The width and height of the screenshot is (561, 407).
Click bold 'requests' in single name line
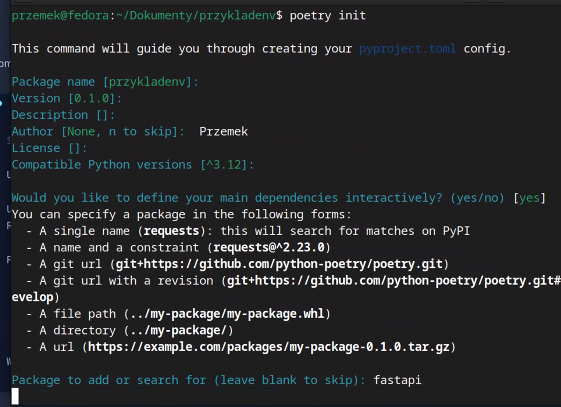(171, 231)
